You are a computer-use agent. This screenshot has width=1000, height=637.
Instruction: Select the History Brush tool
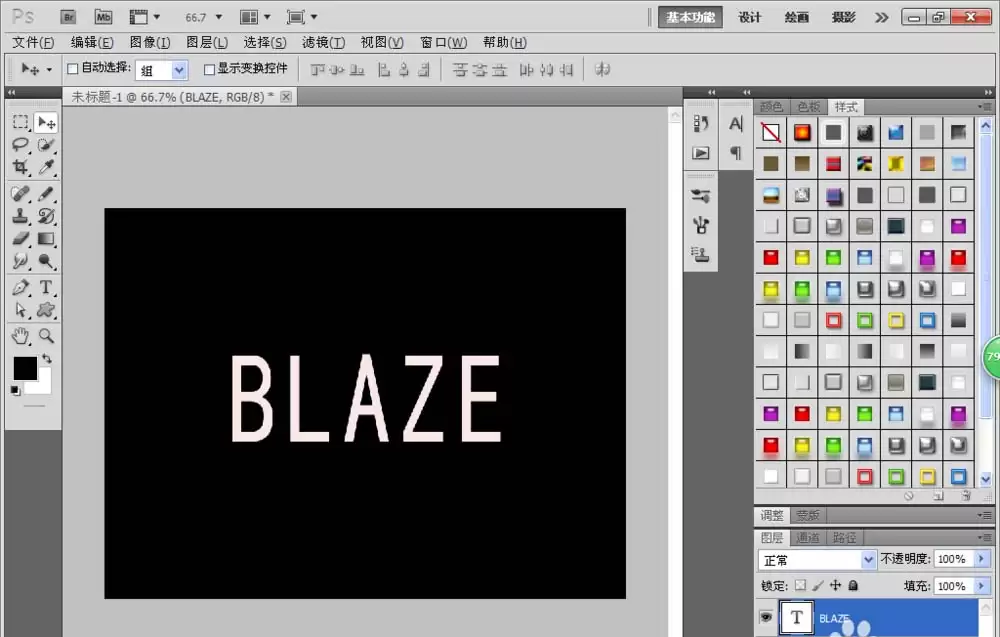[x=46, y=216]
